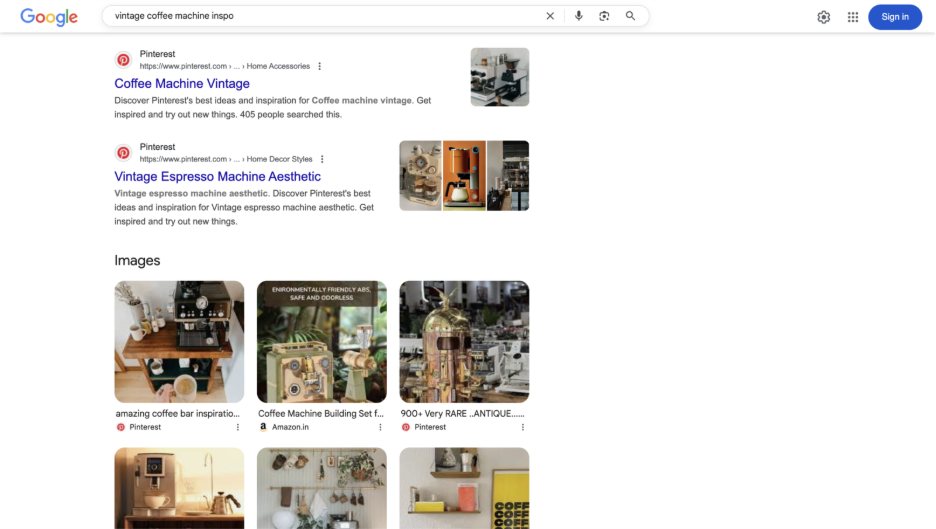This screenshot has width=936, height=529.
Task: Click the Coffee Machine Vintage result thumbnail
Action: pos(500,77)
